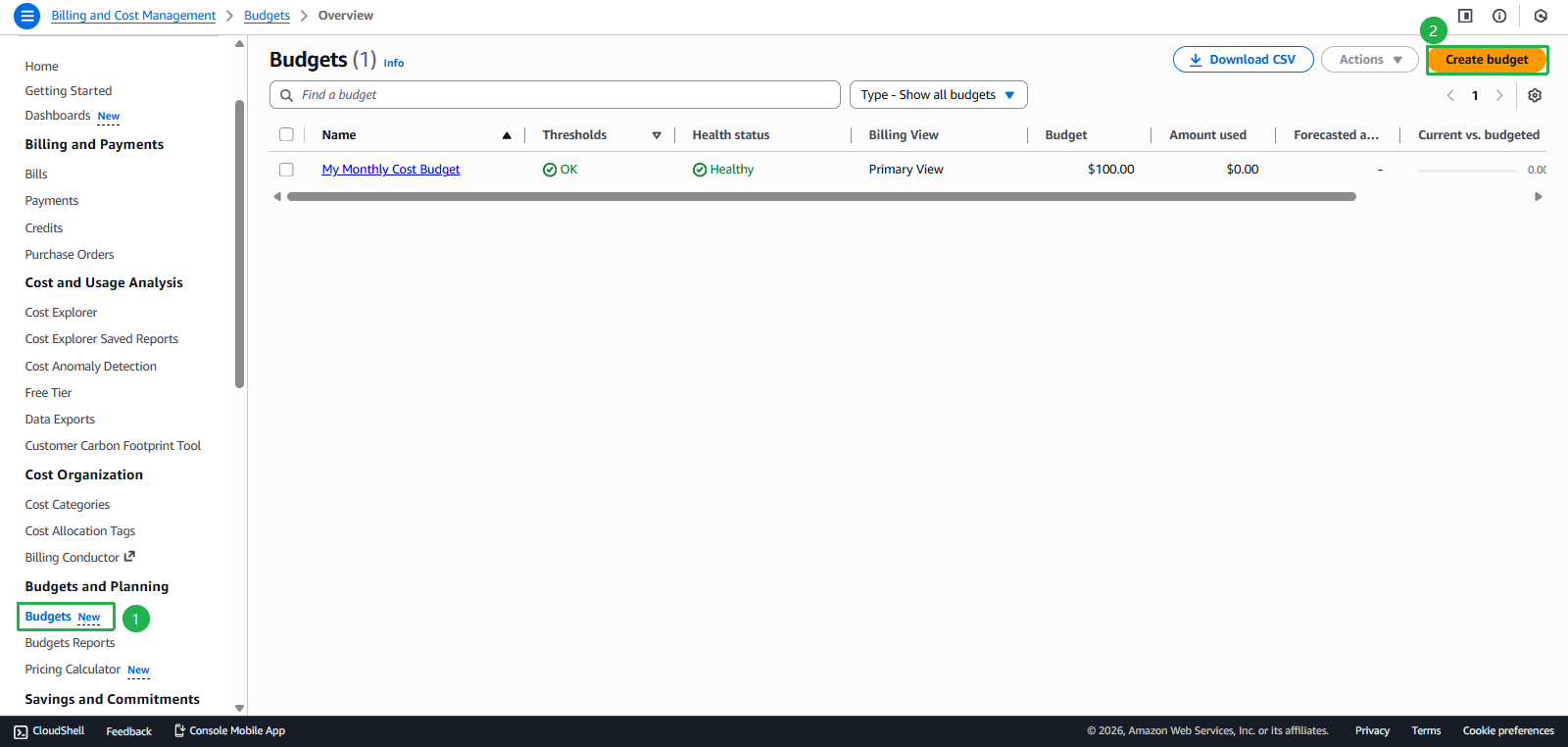Expand the Actions dropdown
1568x747 pixels.
pos(1369,60)
